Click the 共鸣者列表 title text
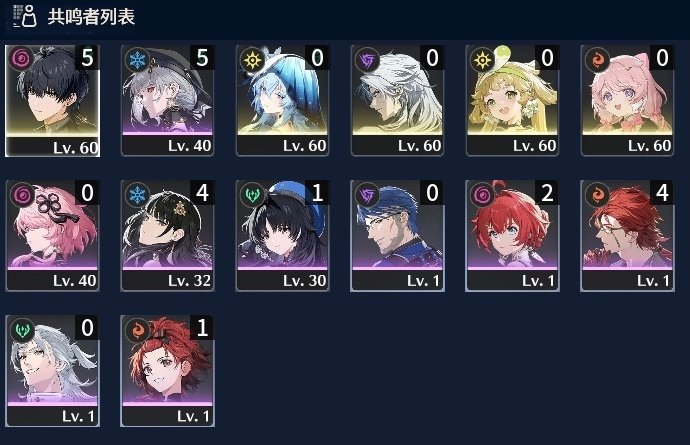The height and width of the screenshot is (445, 690). point(91,17)
